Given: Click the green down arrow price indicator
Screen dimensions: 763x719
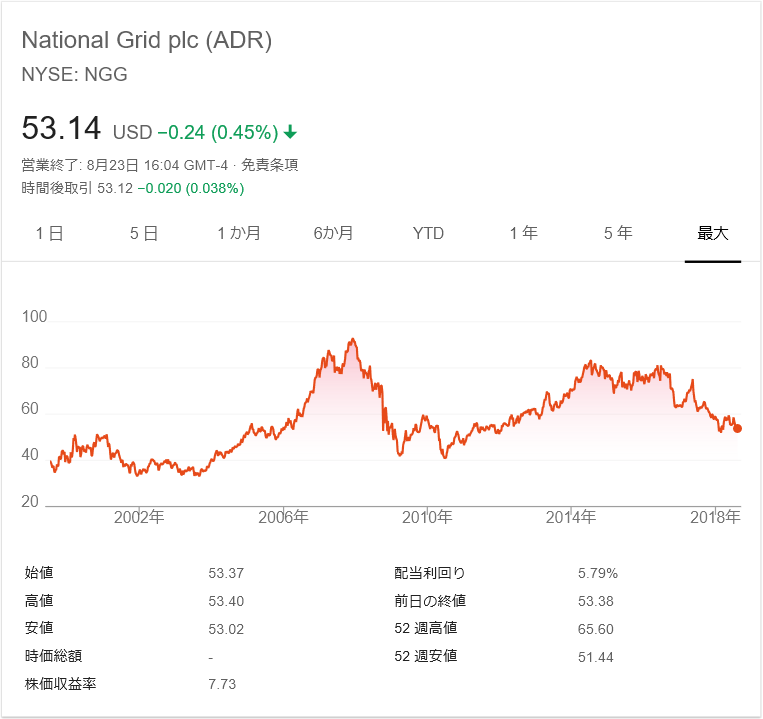Looking at the screenshot, I should [291, 132].
